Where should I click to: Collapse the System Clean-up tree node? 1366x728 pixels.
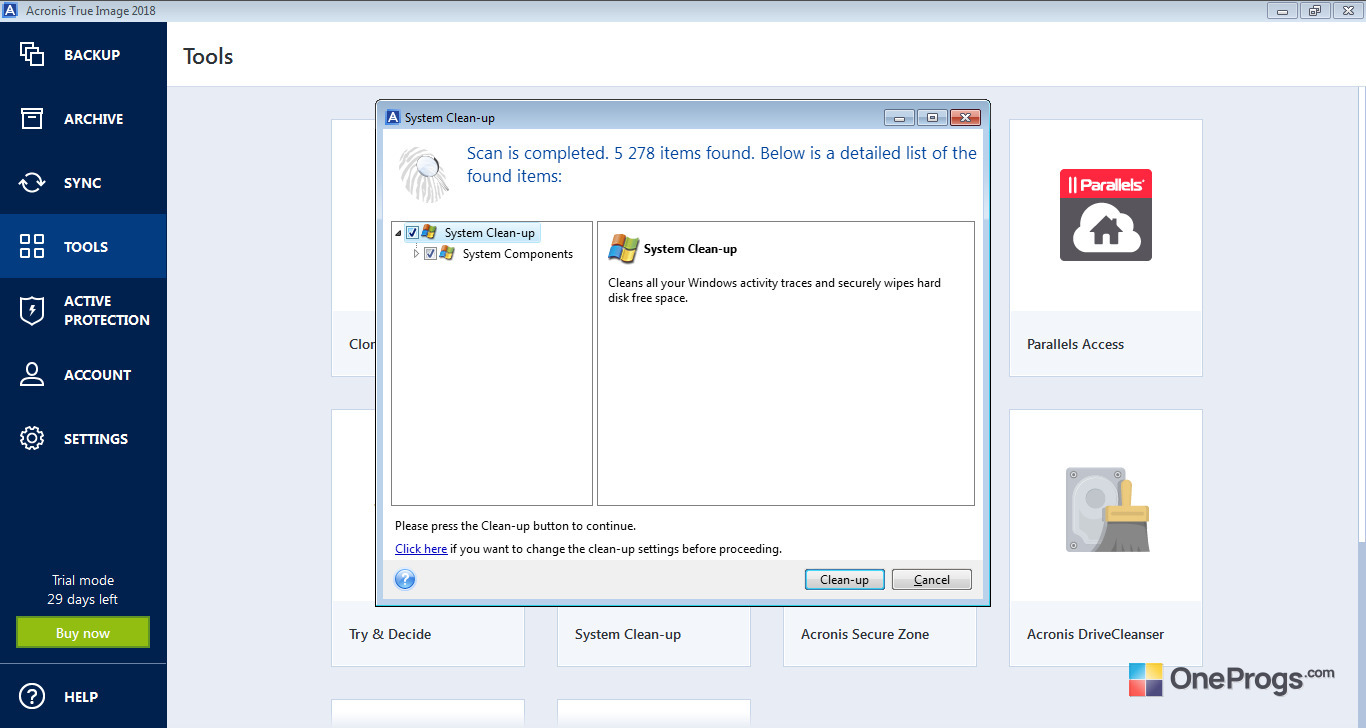point(399,233)
